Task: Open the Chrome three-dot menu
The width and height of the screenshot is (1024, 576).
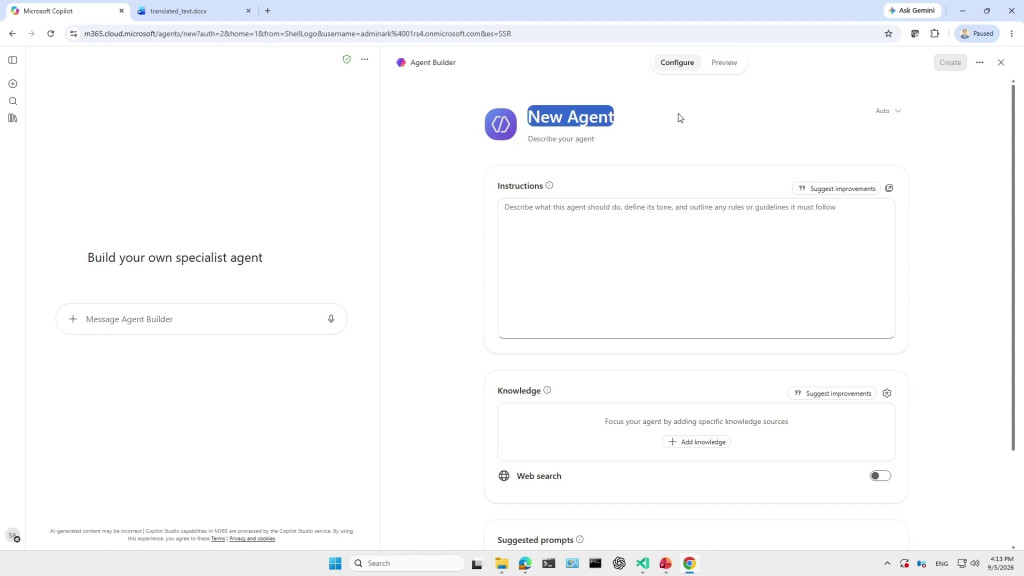Action: point(1012,34)
